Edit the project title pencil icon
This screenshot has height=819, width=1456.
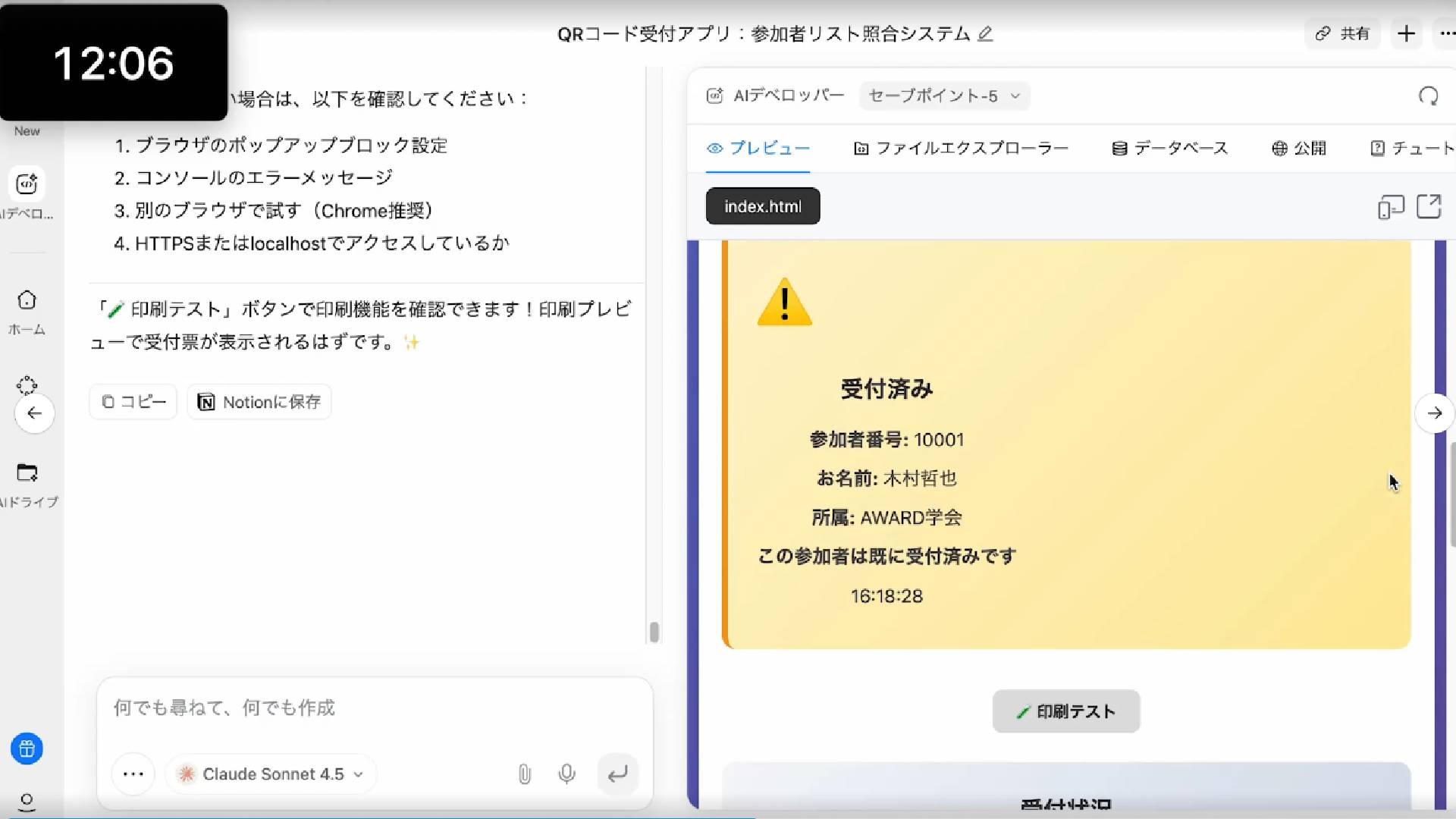tap(985, 34)
